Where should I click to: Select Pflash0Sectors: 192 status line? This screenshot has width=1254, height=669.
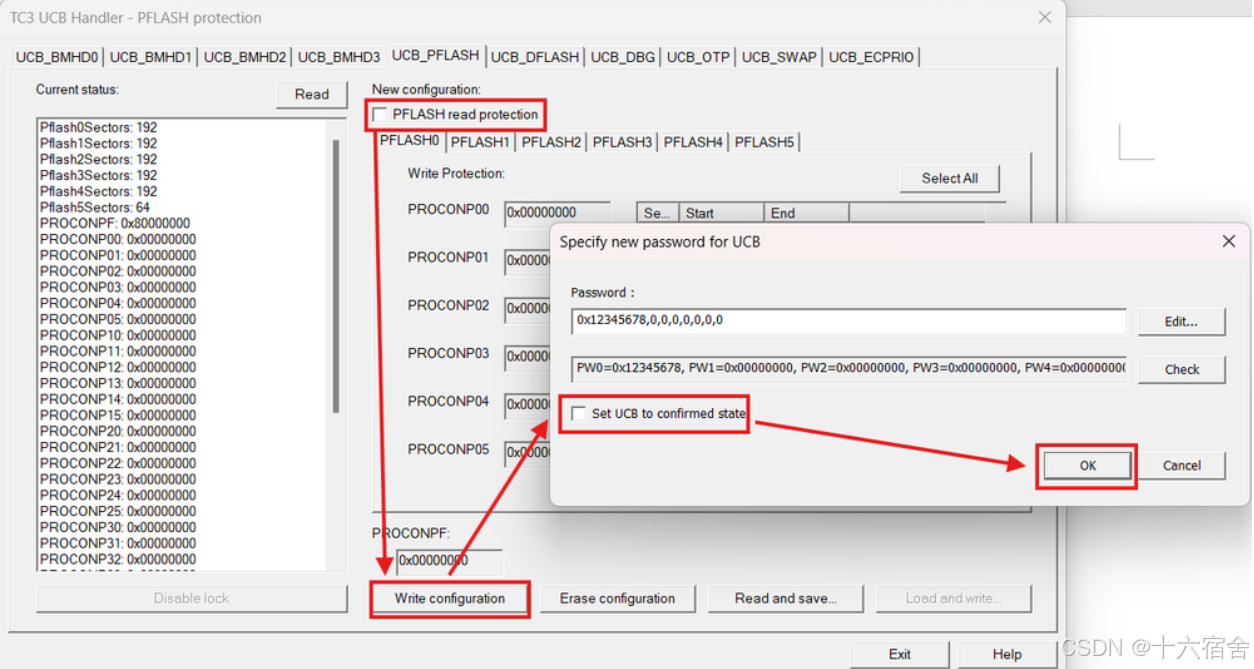pyautogui.click(x=98, y=127)
